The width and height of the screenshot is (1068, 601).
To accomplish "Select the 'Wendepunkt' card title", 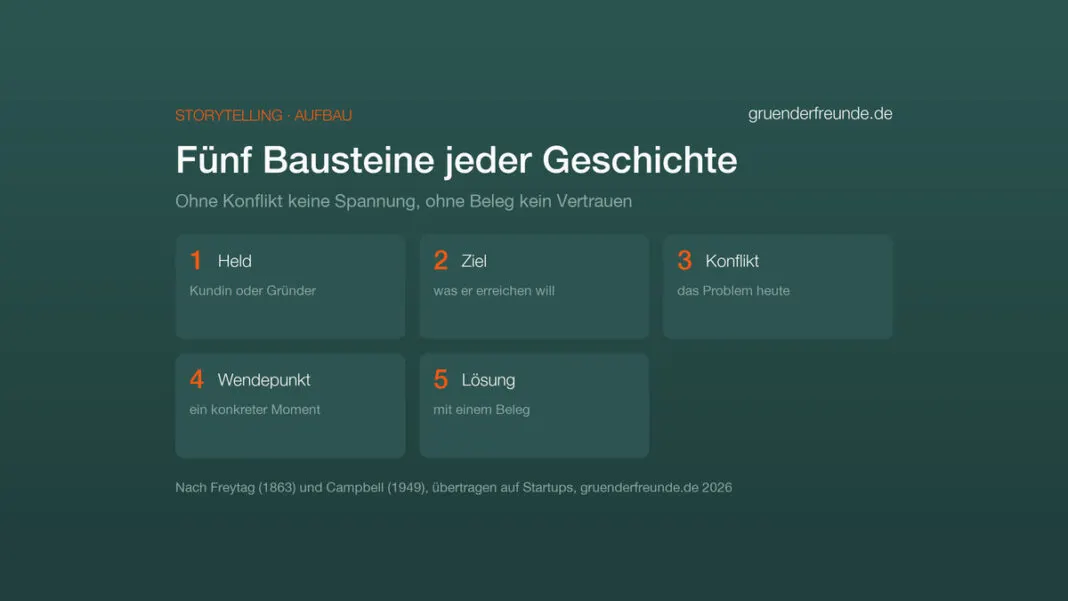I will pos(264,380).
